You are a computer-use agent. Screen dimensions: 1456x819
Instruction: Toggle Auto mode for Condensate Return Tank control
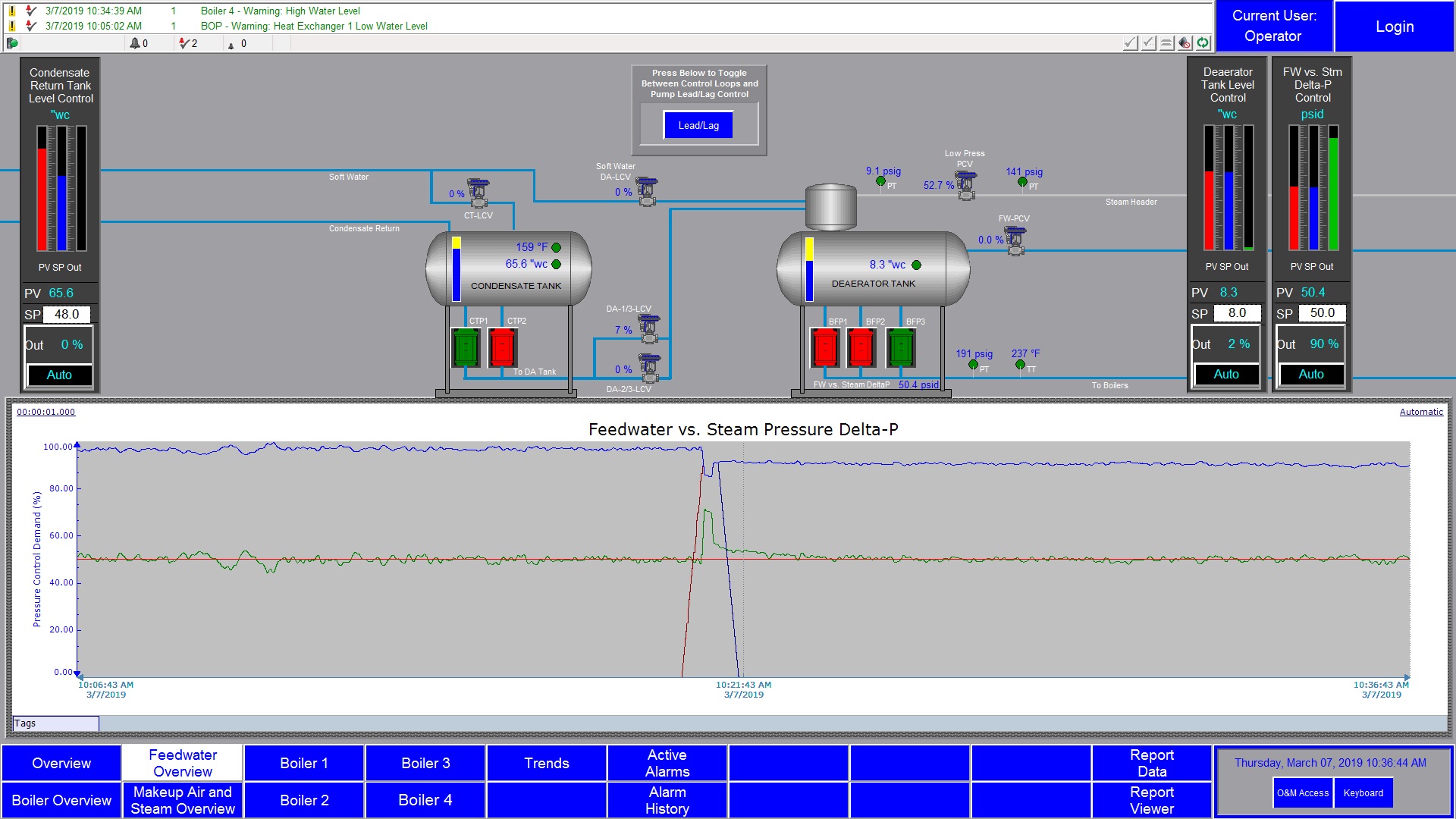(x=59, y=375)
